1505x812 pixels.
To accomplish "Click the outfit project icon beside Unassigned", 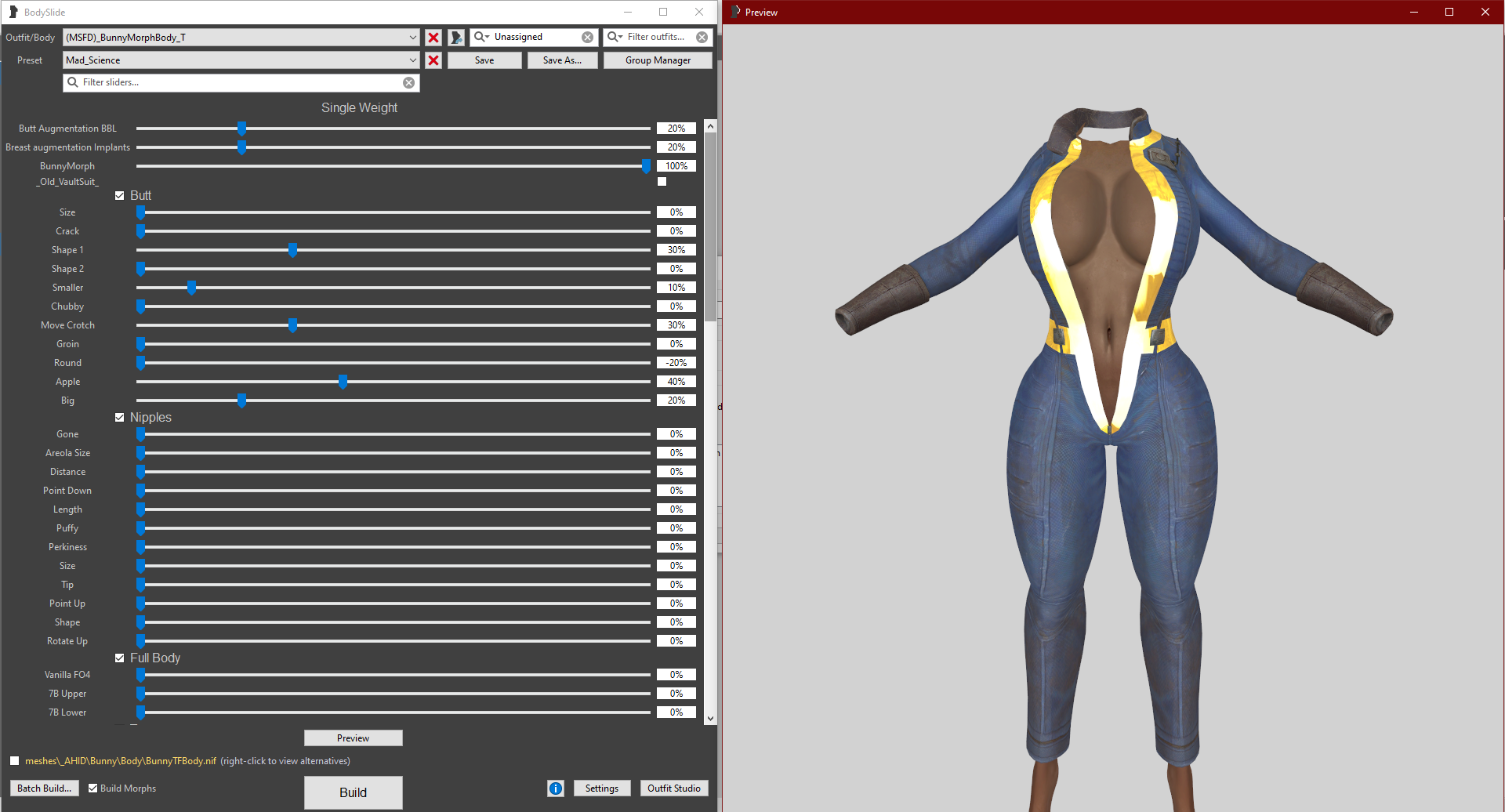I will click(456, 38).
